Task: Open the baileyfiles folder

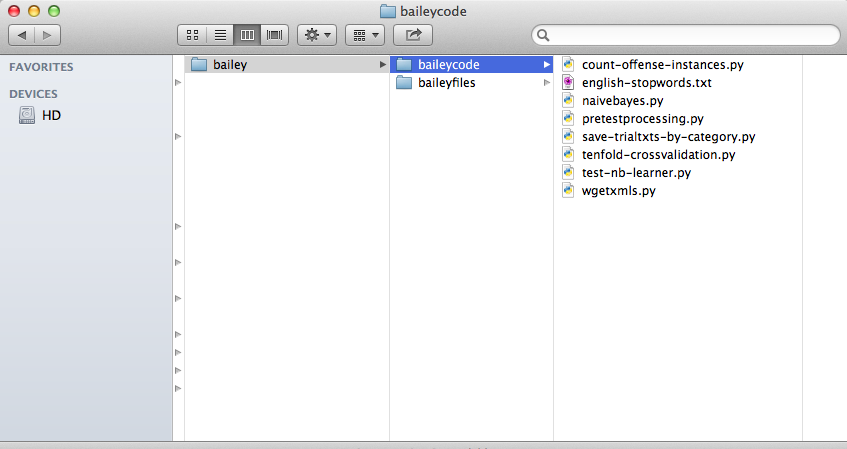Action: [x=446, y=83]
